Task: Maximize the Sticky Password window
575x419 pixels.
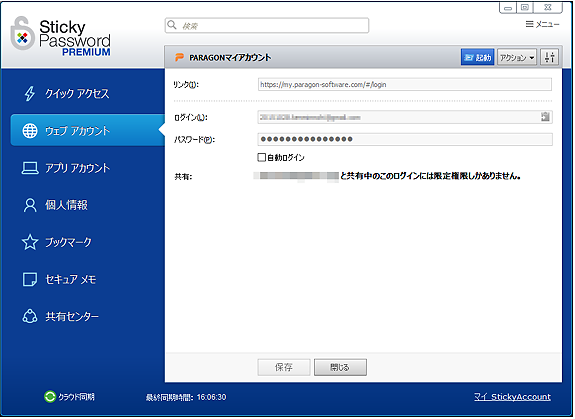Action: click(x=525, y=7)
